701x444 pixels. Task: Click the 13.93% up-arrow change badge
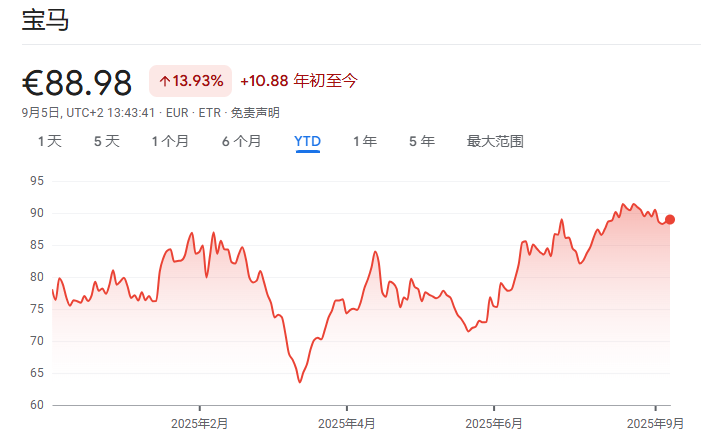pos(190,81)
